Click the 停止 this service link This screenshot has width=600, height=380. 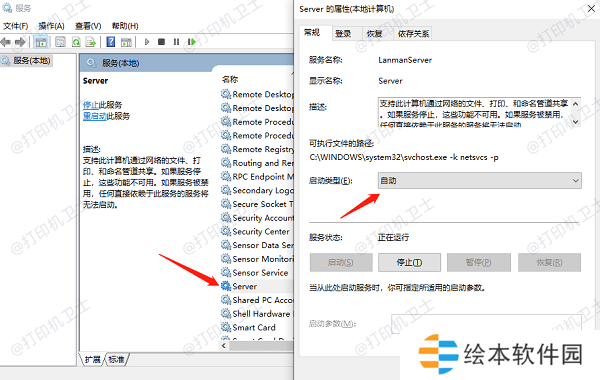[x=91, y=104]
